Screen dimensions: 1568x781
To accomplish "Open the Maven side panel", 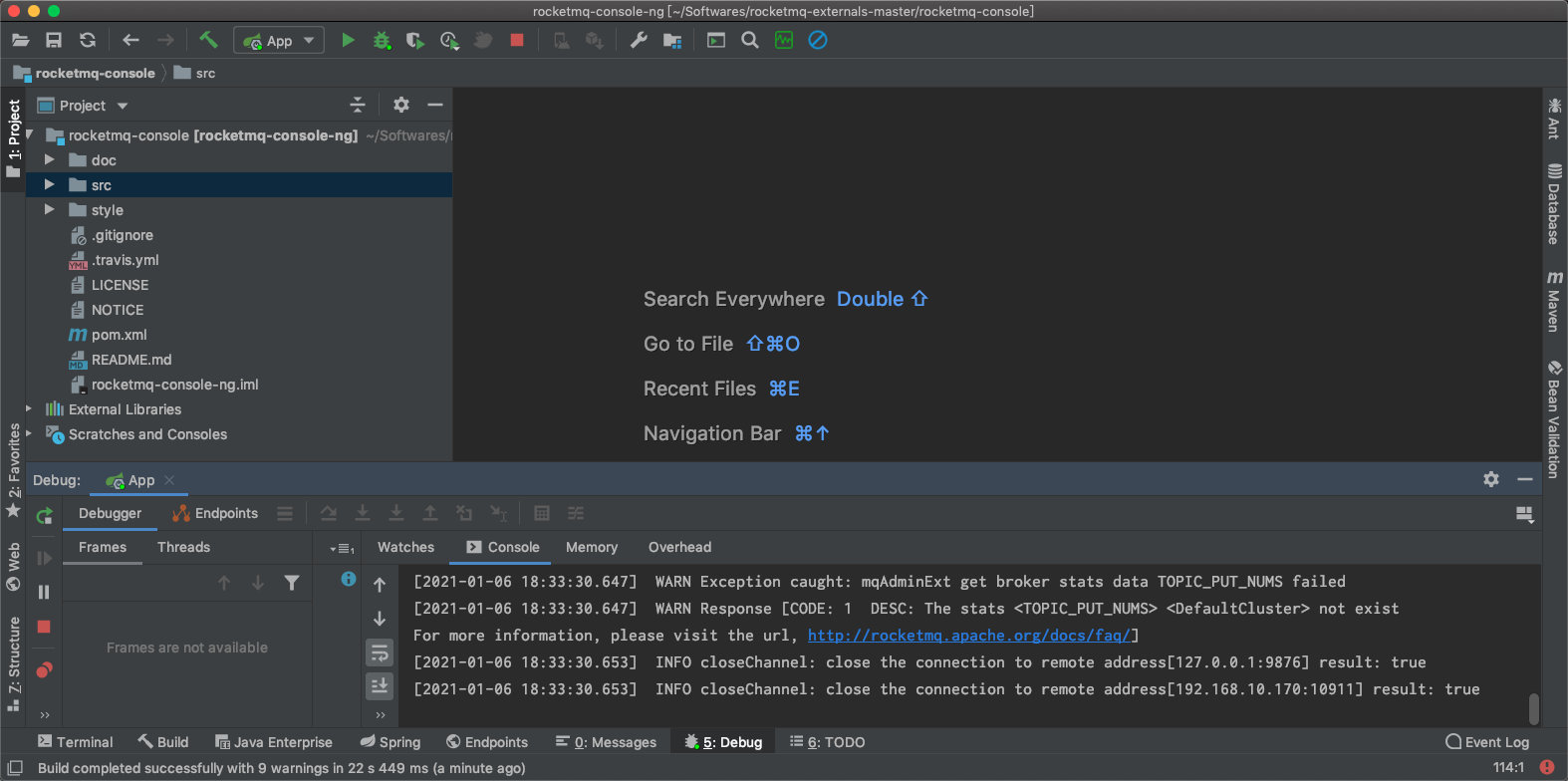I will 1554,302.
